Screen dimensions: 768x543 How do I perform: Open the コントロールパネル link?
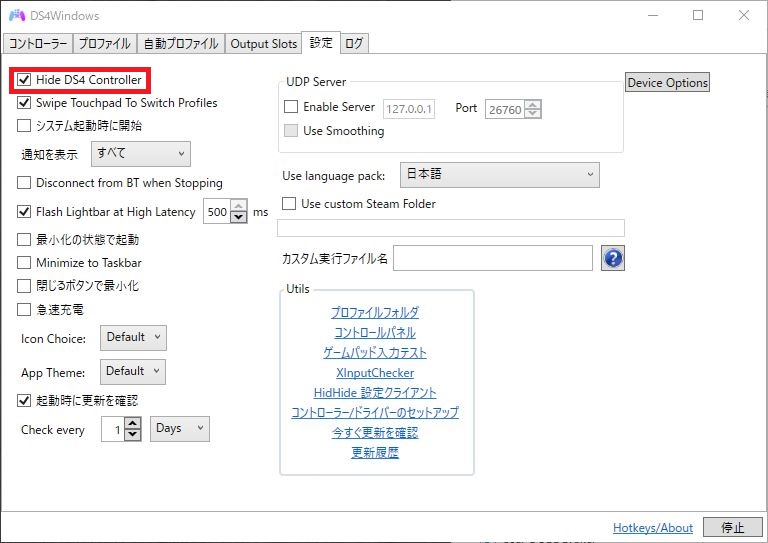coord(375,332)
